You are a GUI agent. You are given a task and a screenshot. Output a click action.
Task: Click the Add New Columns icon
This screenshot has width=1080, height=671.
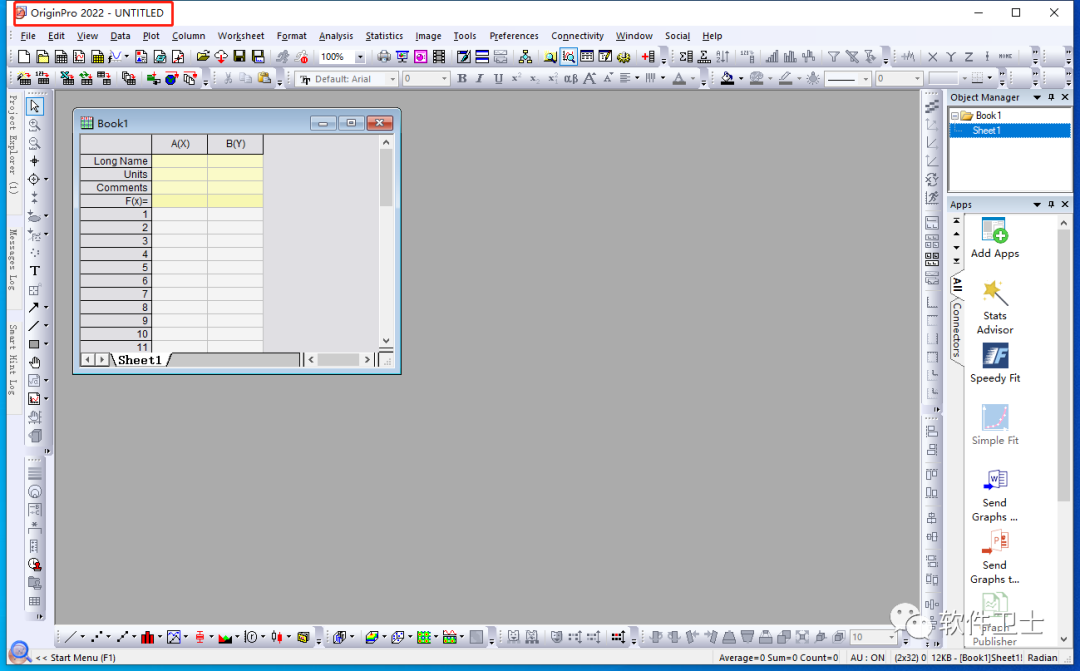[x=647, y=56]
